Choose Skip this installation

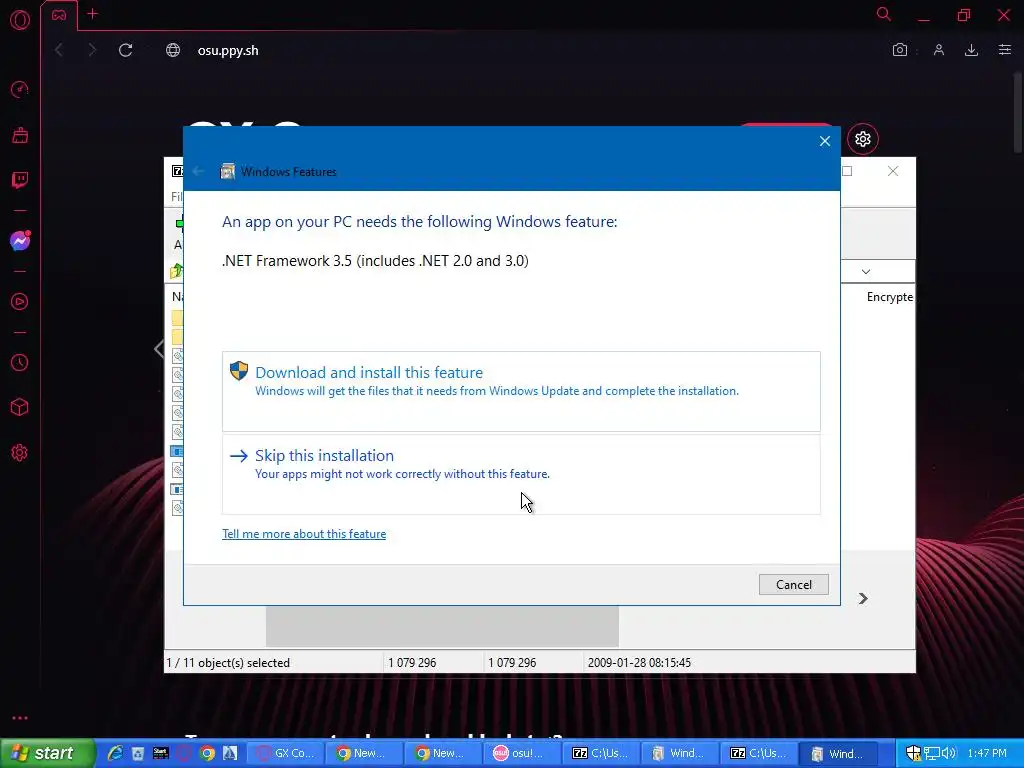[521, 474]
